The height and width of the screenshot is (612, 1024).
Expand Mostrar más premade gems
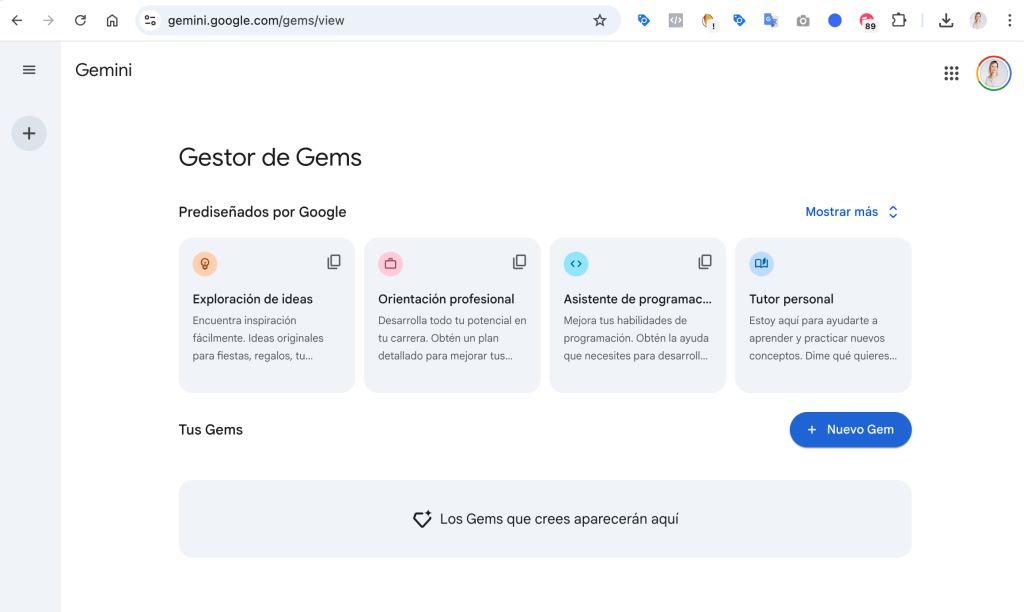pos(852,212)
